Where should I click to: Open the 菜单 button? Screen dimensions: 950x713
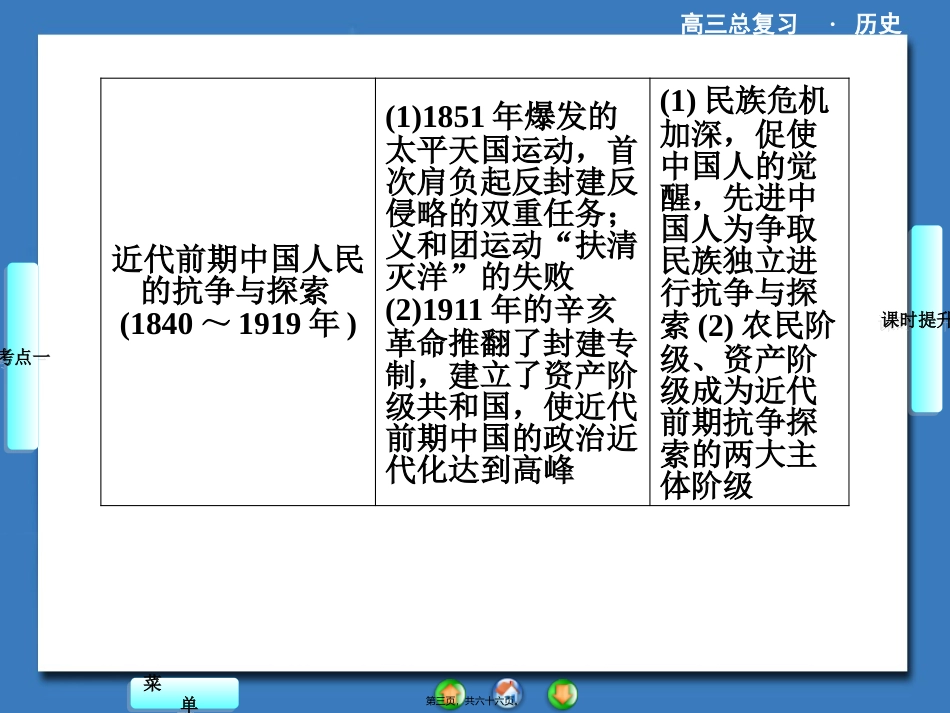(x=184, y=694)
